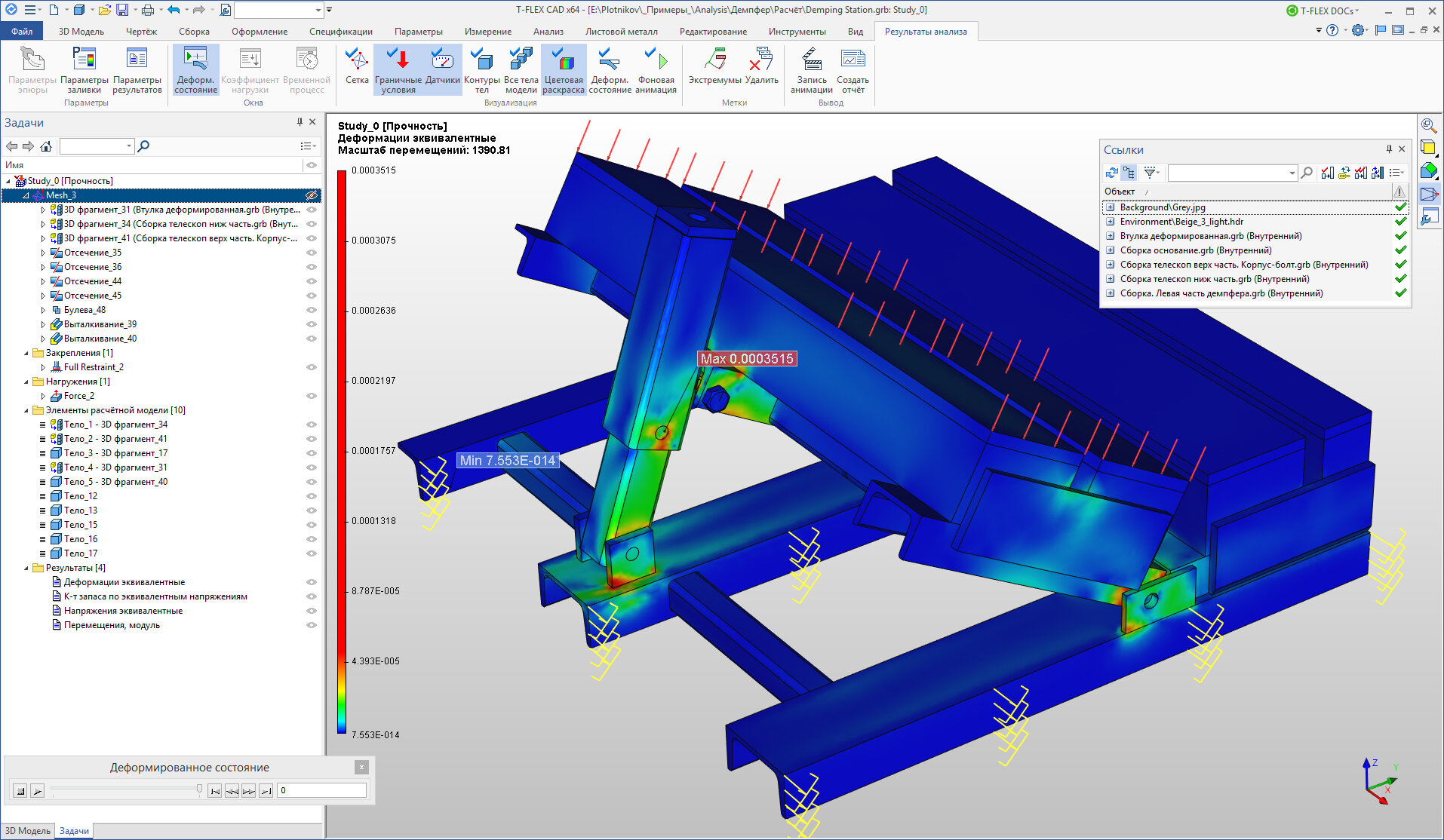Select Напряжения эквивалентные result
1444x840 pixels.
pyautogui.click(x=123, y=611)
